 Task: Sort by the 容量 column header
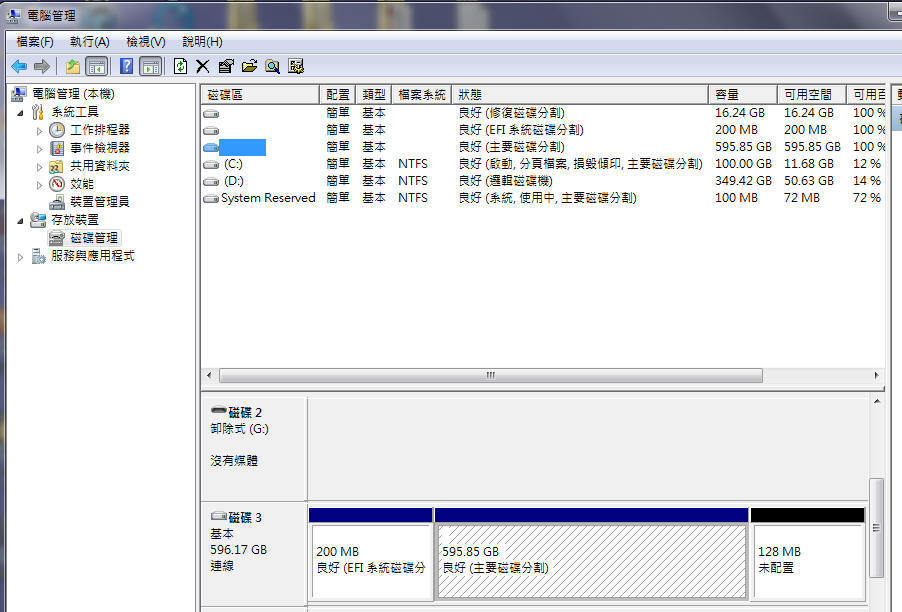743,94
